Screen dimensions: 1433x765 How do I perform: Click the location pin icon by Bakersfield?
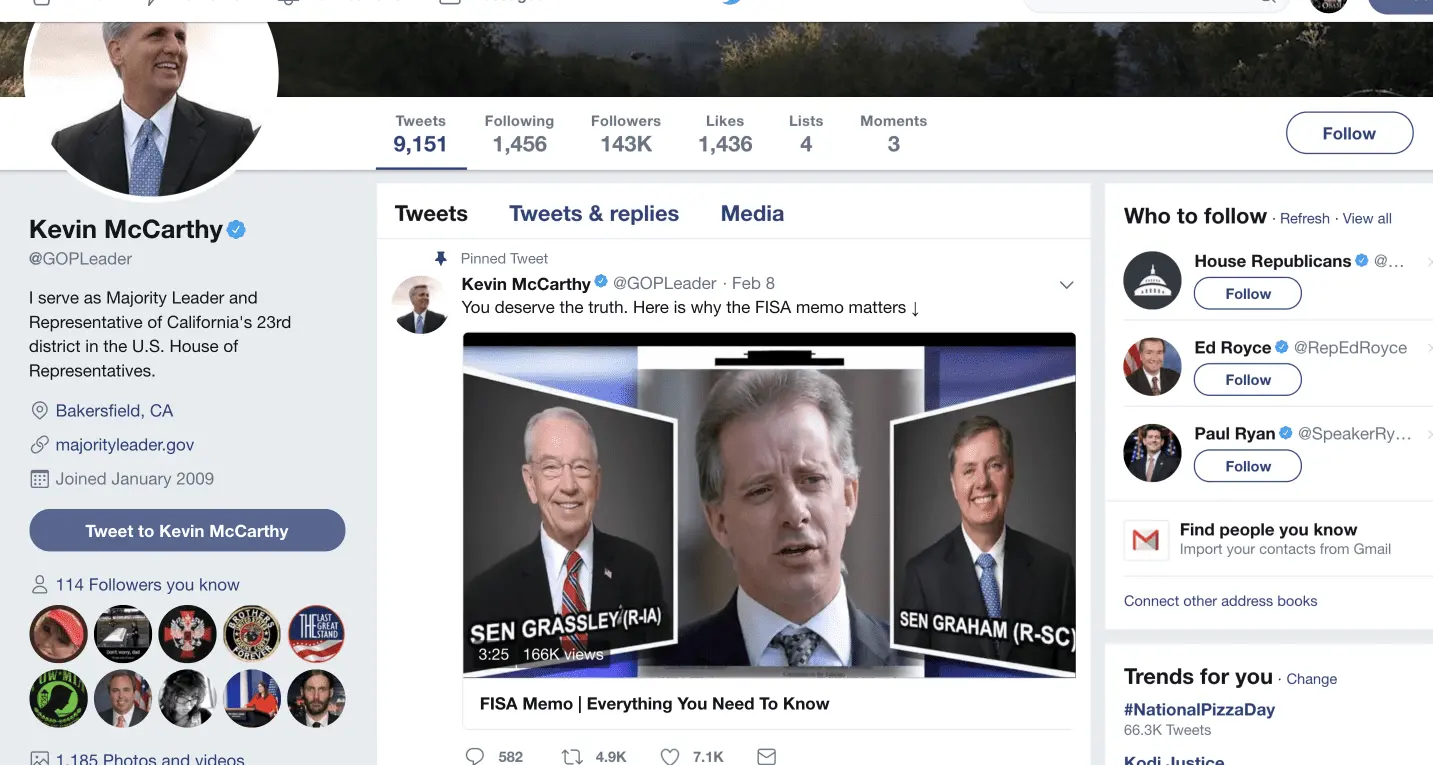click(x=40, y=411)
